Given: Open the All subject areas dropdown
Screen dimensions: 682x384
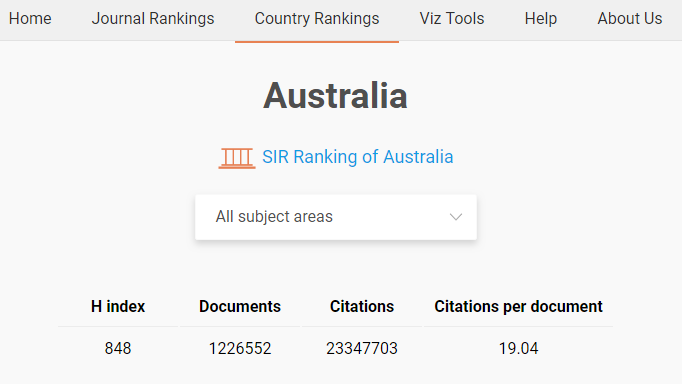Looking at the screenshot, I should [x=336, y=217].
